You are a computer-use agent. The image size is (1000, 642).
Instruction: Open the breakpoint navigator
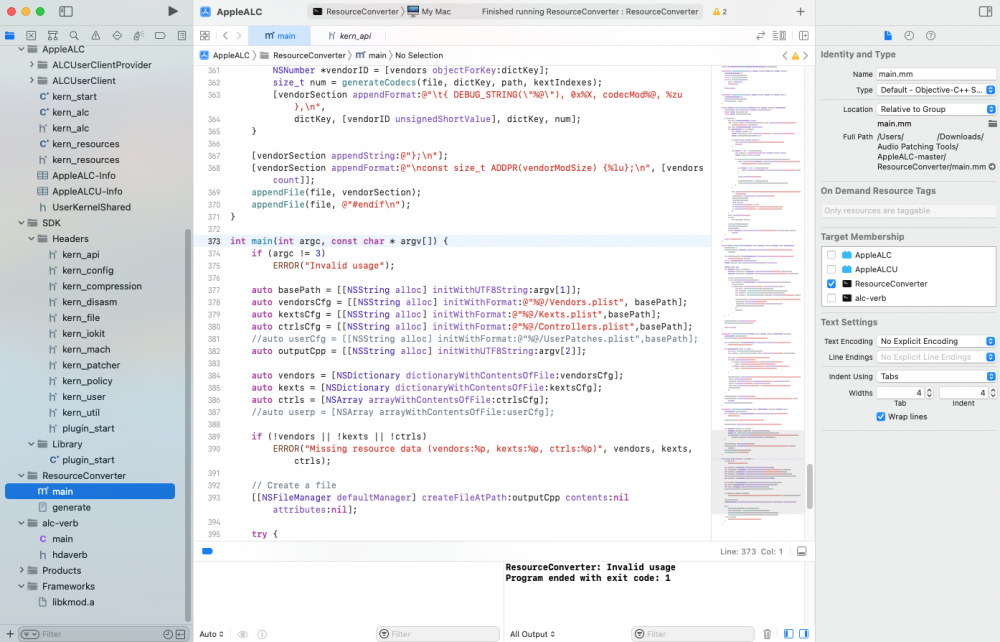point(160,36)
